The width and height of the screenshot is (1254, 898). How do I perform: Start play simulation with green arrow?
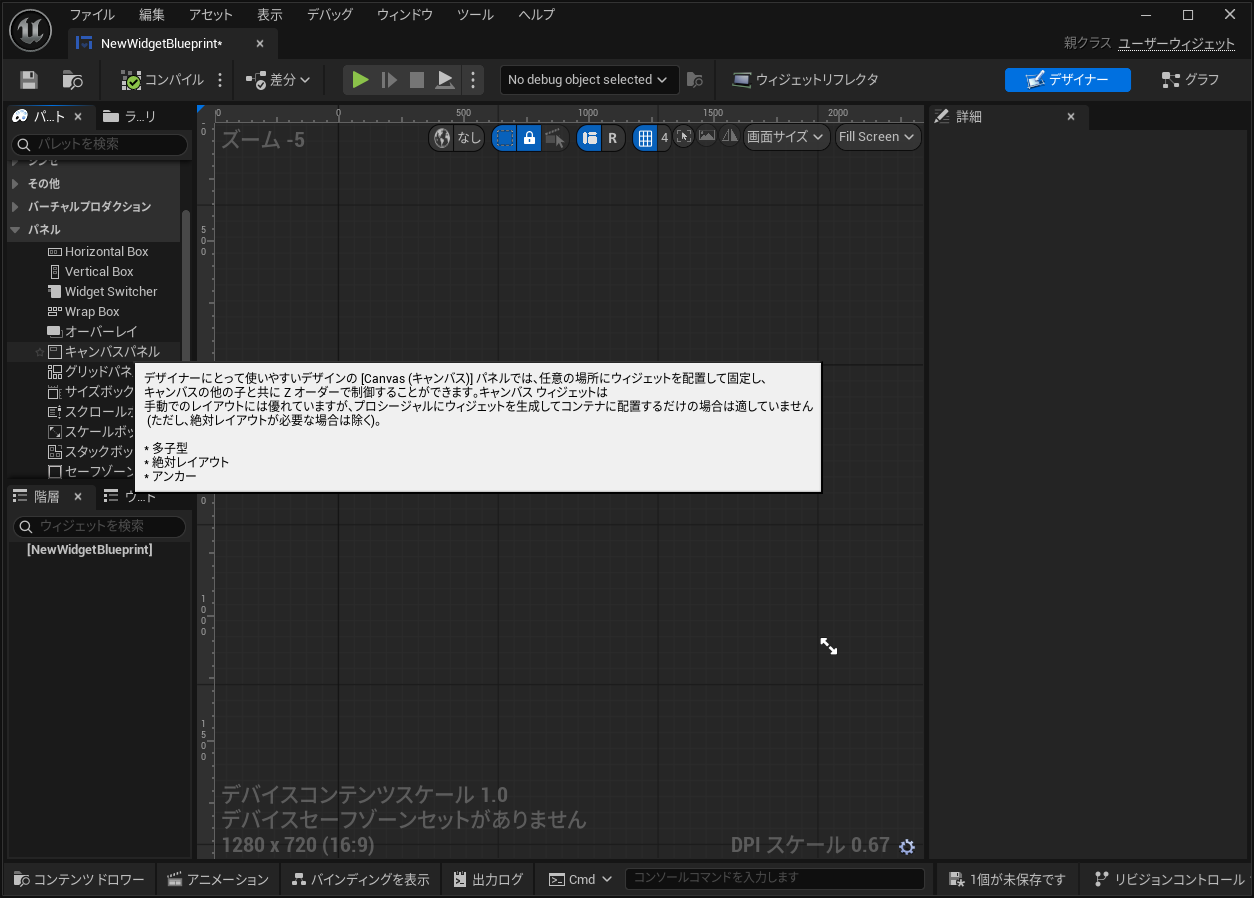pyautogui.click(x=361, y=80)
